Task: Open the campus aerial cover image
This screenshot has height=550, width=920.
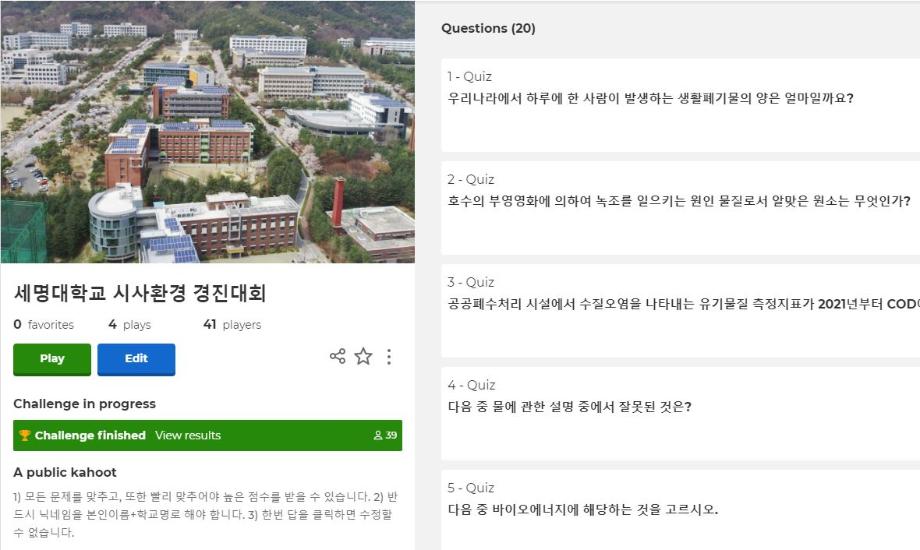Action: click(208, 131)
